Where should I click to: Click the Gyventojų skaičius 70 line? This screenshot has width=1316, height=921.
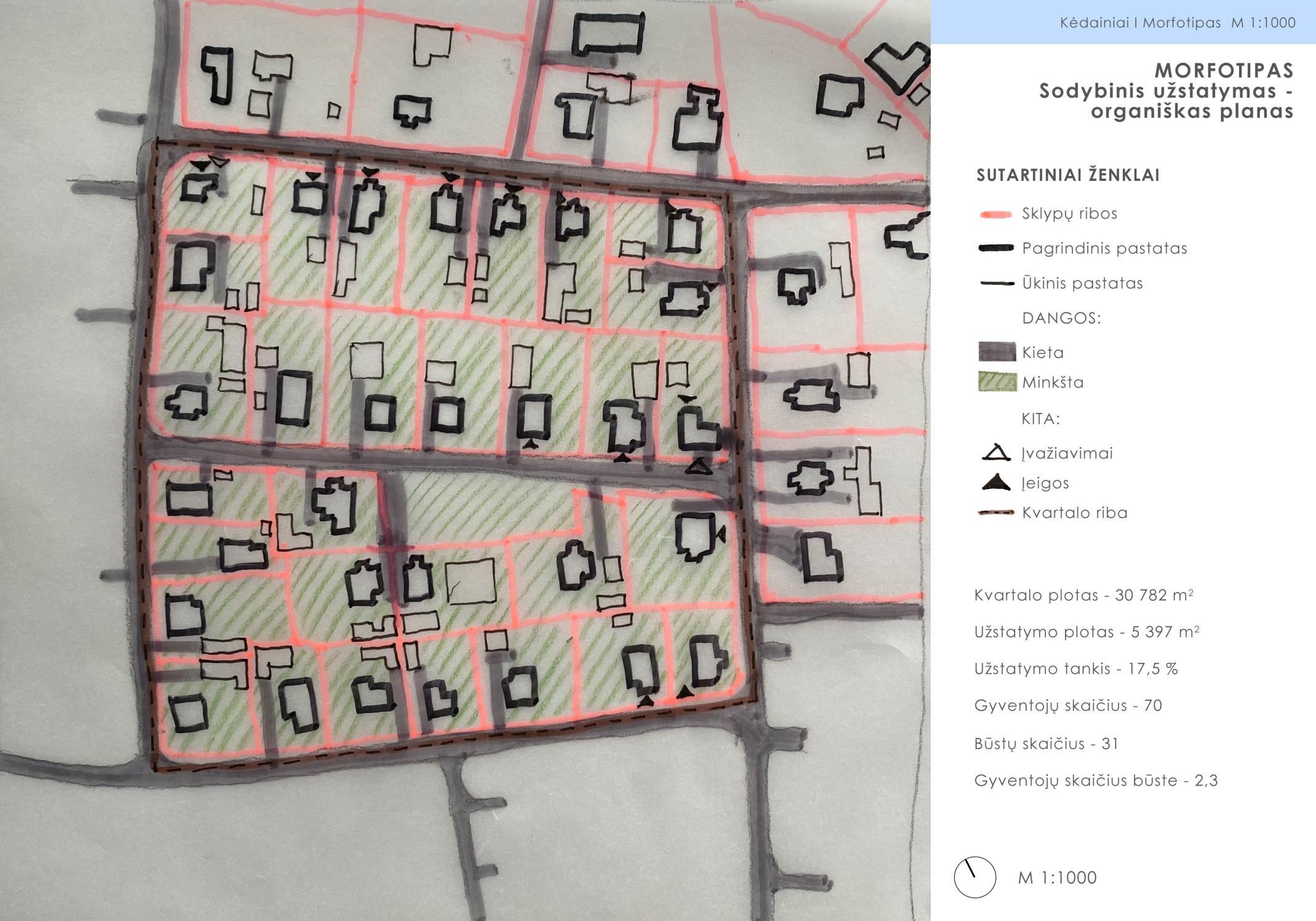(1067, 706)
